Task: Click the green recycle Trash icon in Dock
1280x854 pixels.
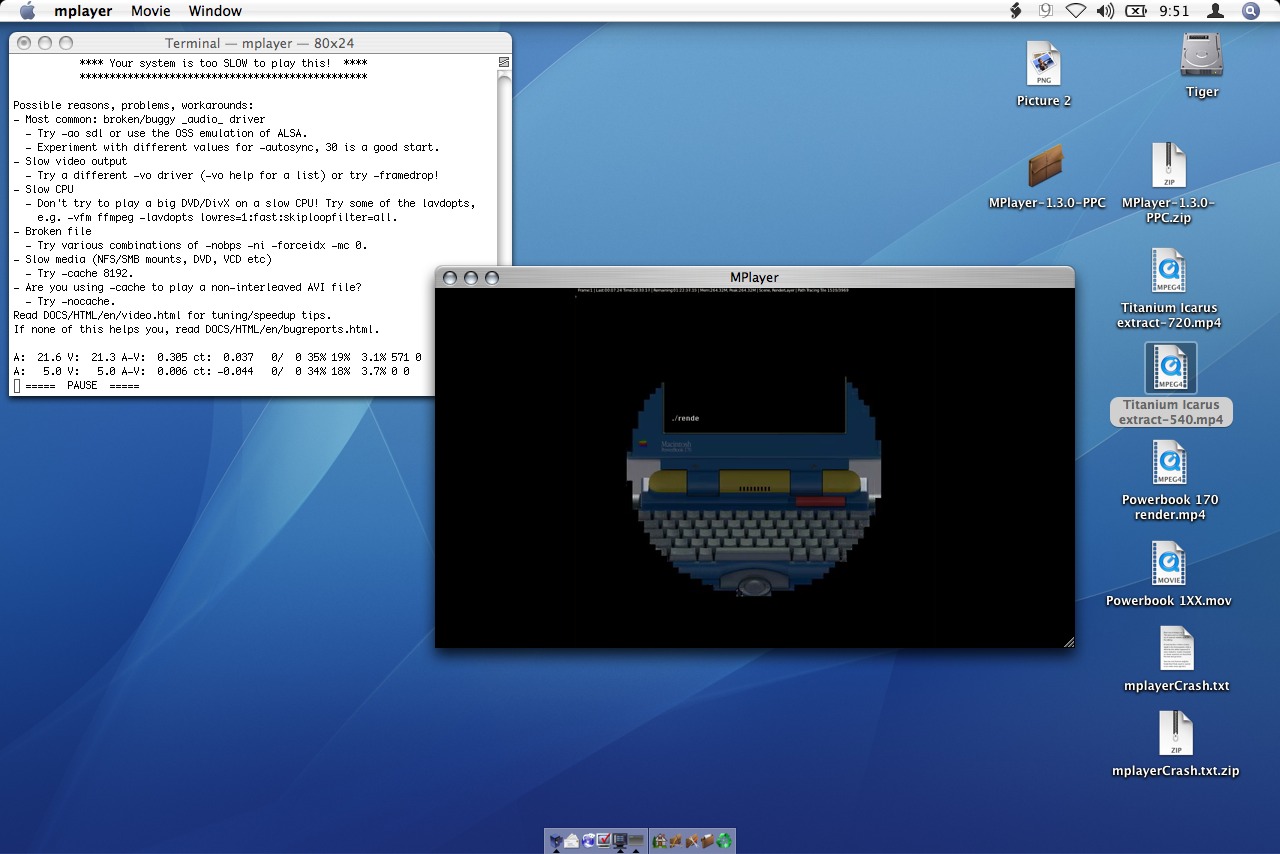Action: [724, 841]
